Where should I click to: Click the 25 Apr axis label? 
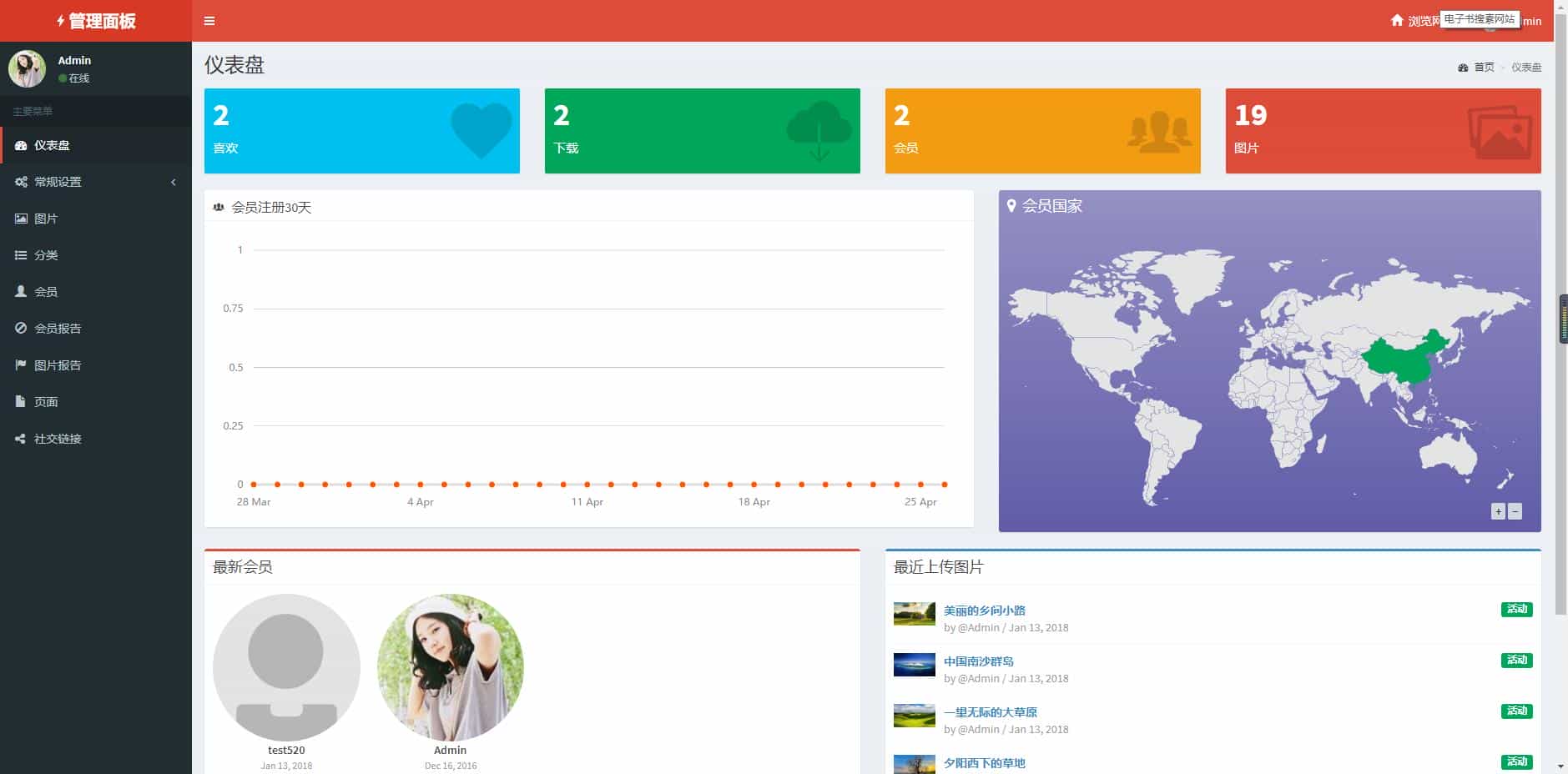point(920,502)
